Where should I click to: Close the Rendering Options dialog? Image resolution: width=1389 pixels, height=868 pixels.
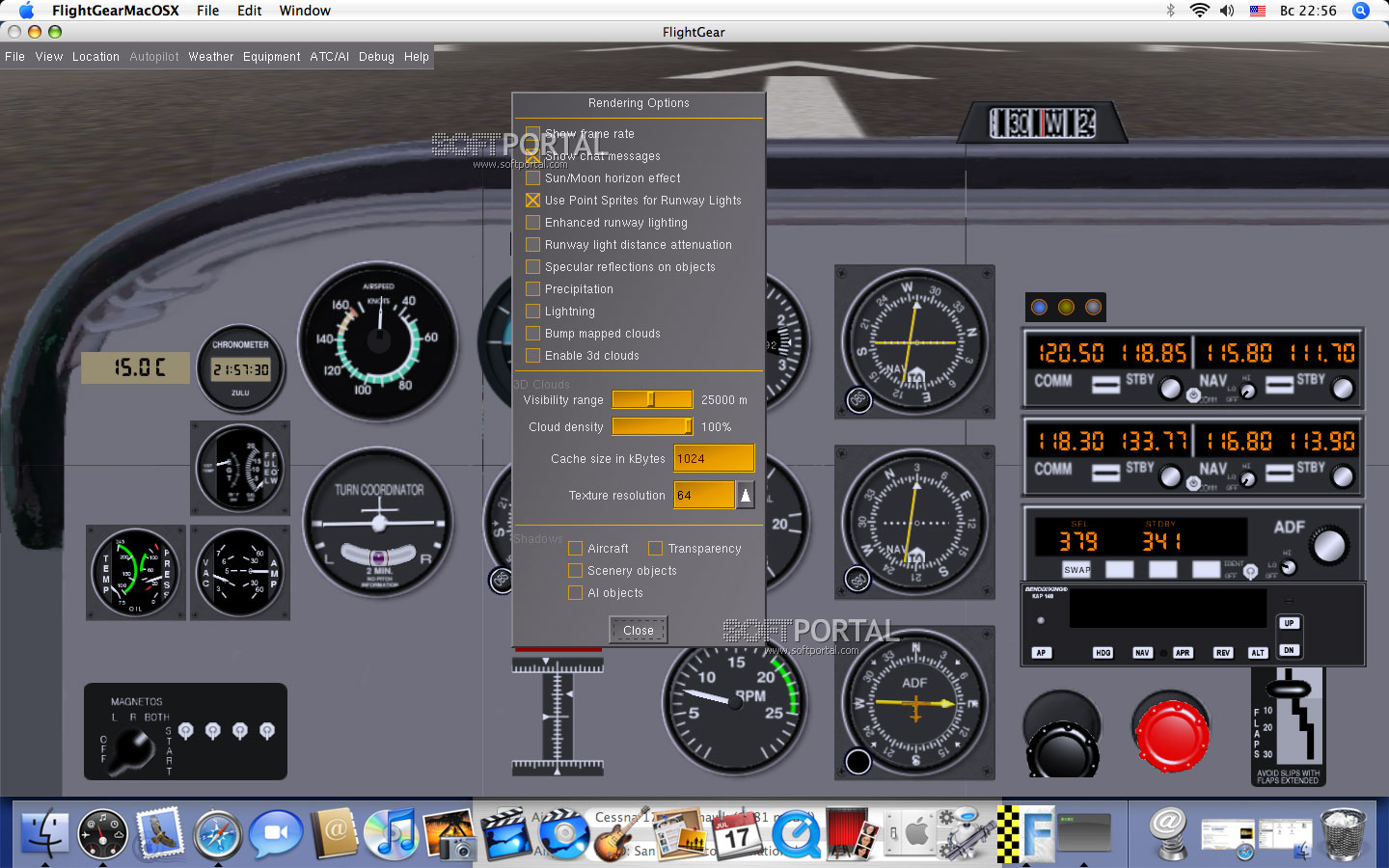pyautogui.click(x=638, y=631)
